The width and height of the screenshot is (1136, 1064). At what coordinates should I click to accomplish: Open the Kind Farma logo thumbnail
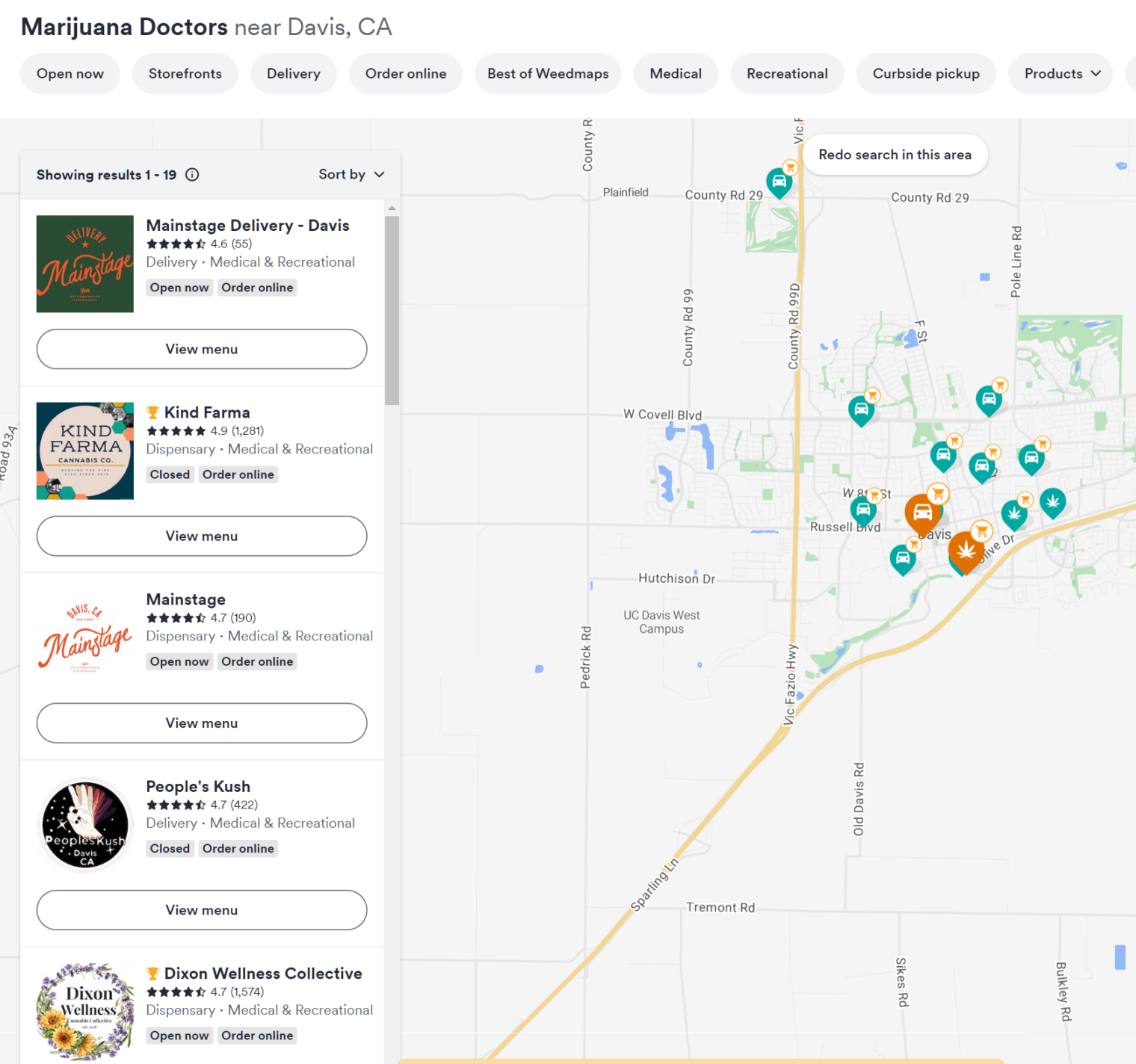[85, 451]
